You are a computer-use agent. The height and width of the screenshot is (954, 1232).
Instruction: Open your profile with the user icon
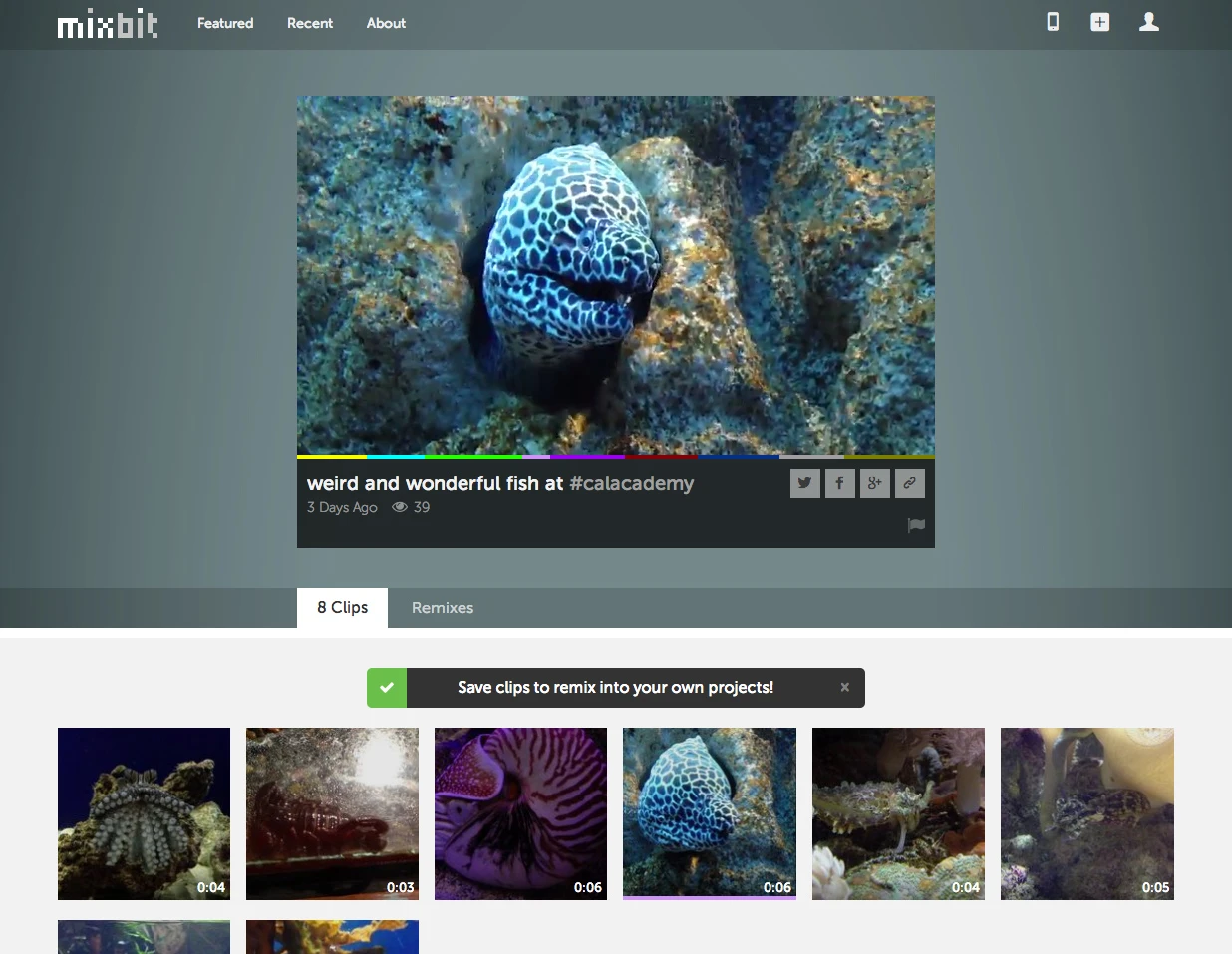tap(1148, 21)
